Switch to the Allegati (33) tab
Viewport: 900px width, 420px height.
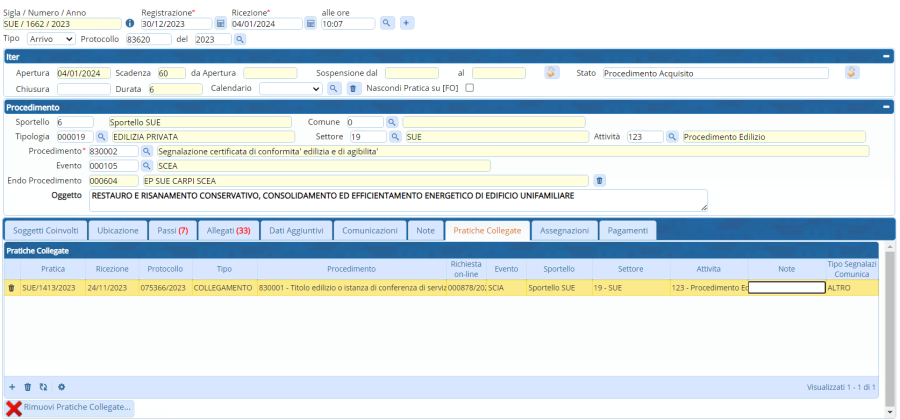[229, 230]
